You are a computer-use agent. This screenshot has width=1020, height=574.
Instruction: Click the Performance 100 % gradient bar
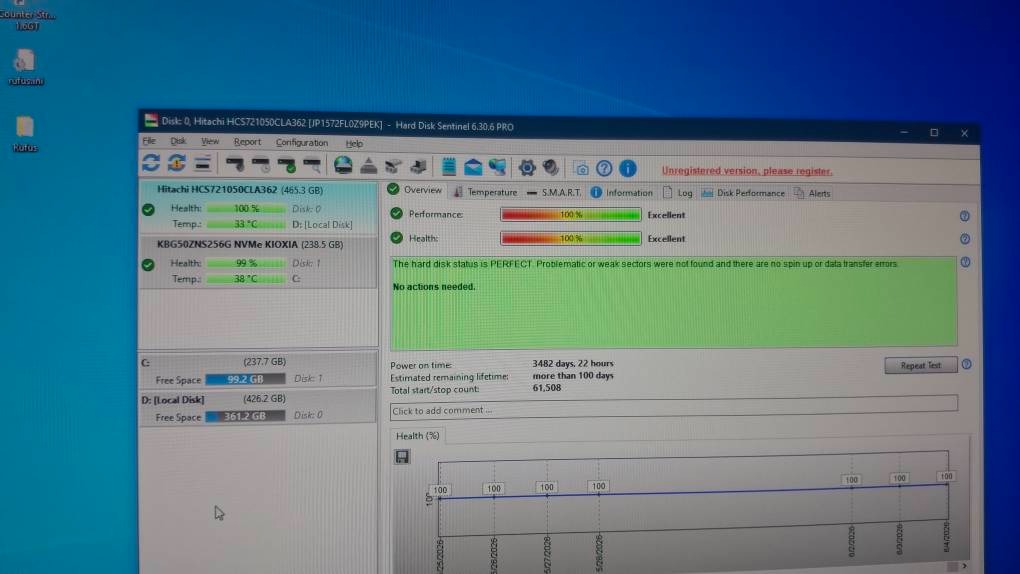pyautogui.click(x=570, y=215)
